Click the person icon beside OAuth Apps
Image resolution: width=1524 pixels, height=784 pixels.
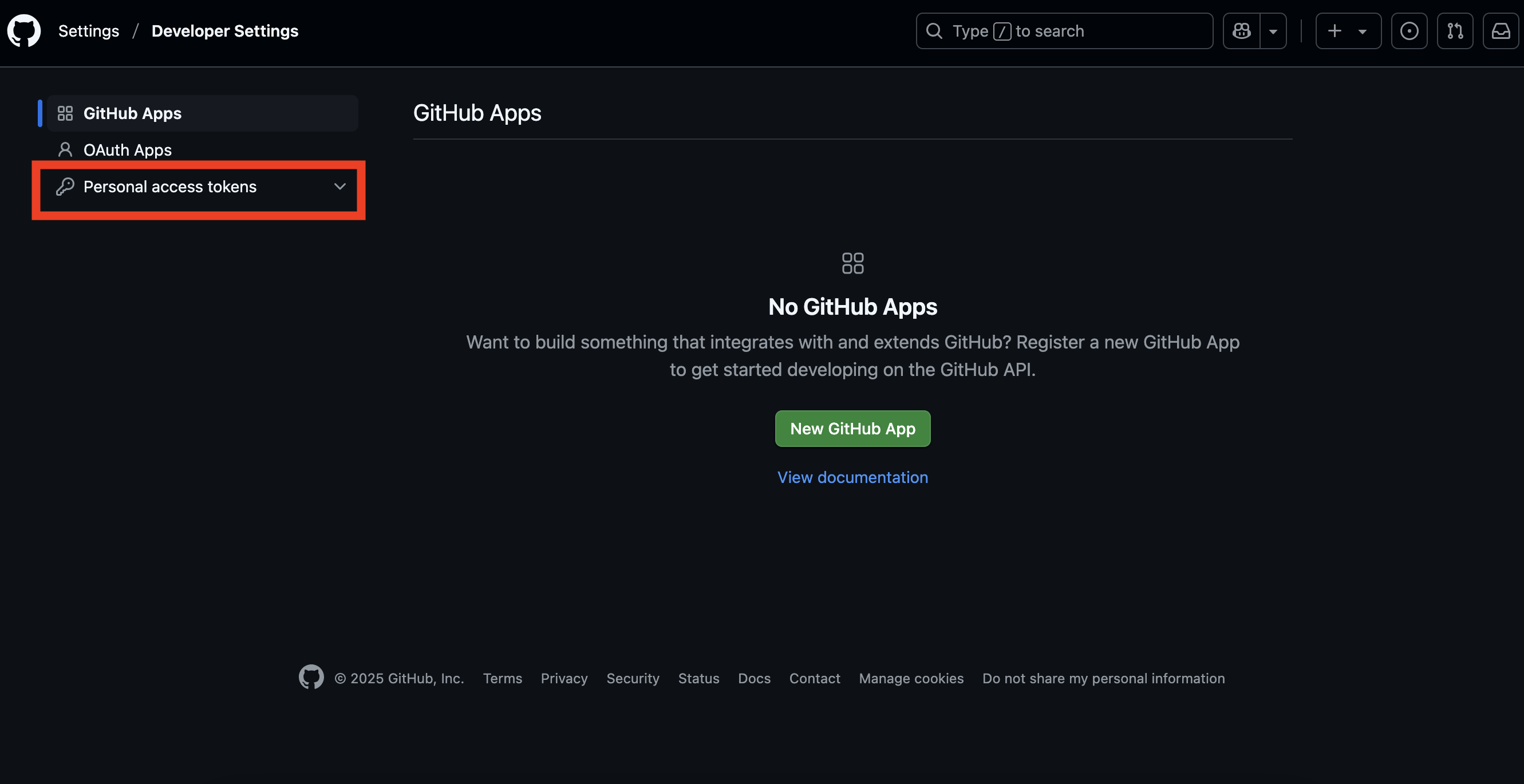click(x=65, y=149)
